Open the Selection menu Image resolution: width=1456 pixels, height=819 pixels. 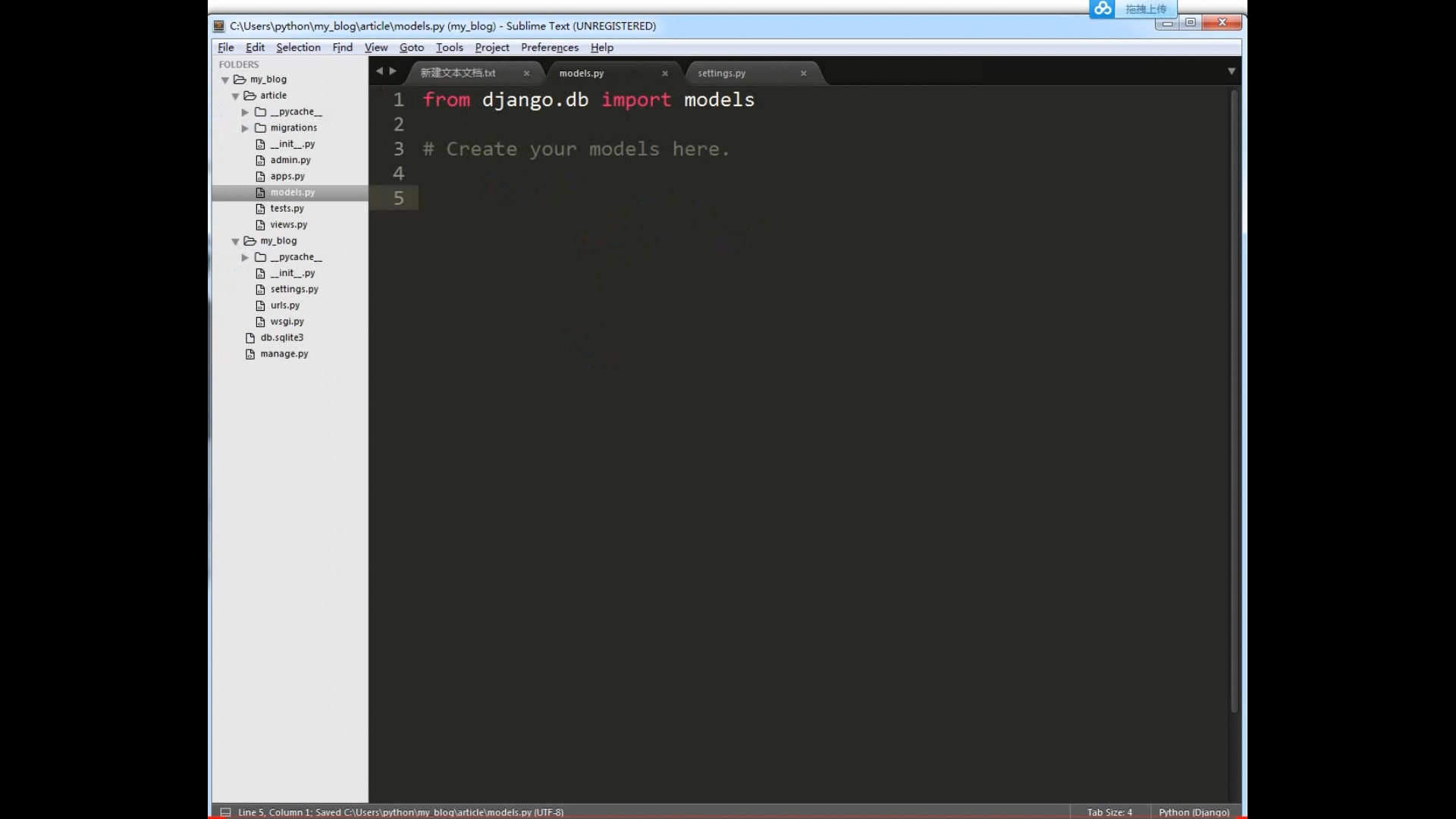[298, 47]
